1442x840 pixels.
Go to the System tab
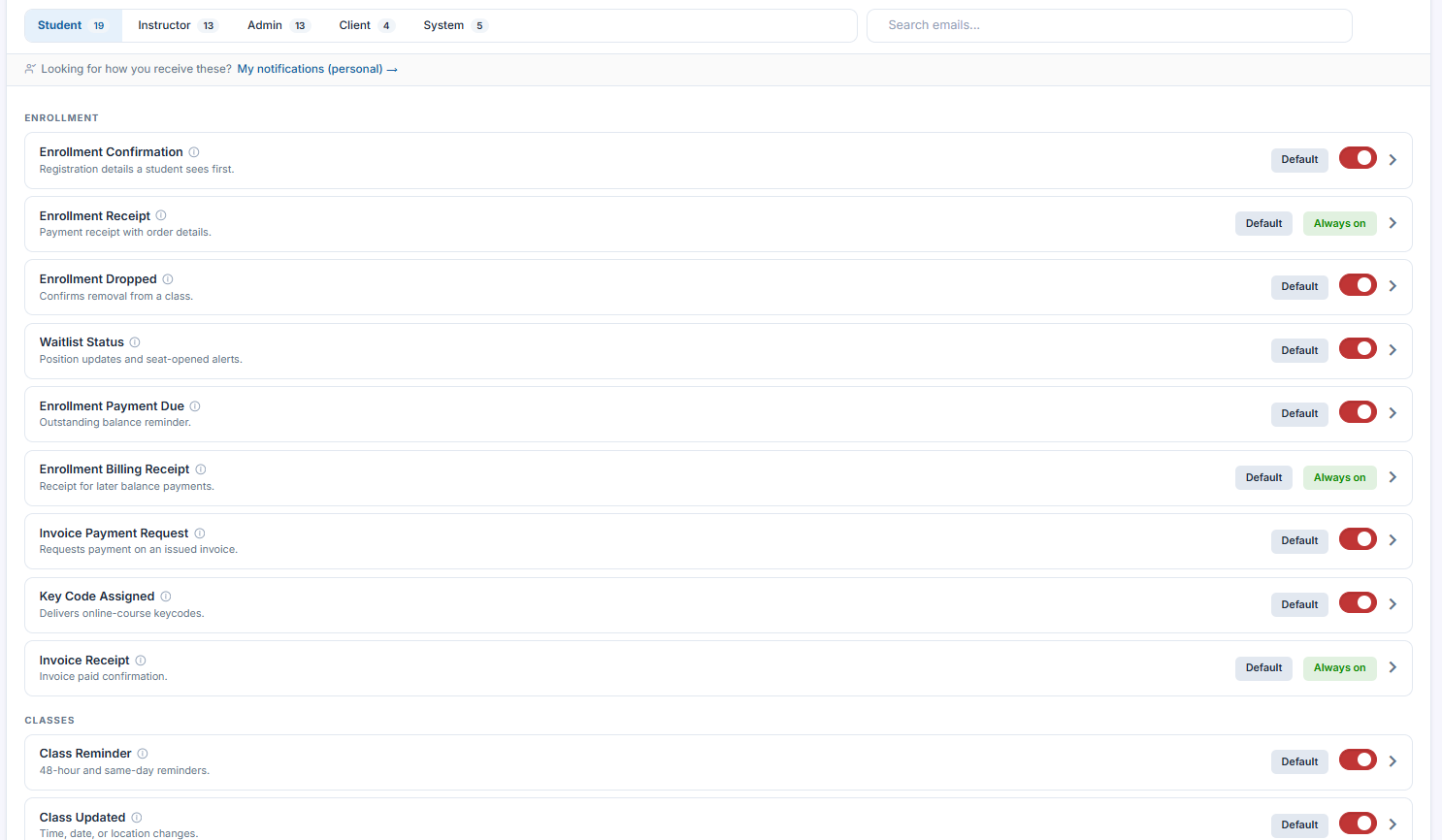(455, 25)
